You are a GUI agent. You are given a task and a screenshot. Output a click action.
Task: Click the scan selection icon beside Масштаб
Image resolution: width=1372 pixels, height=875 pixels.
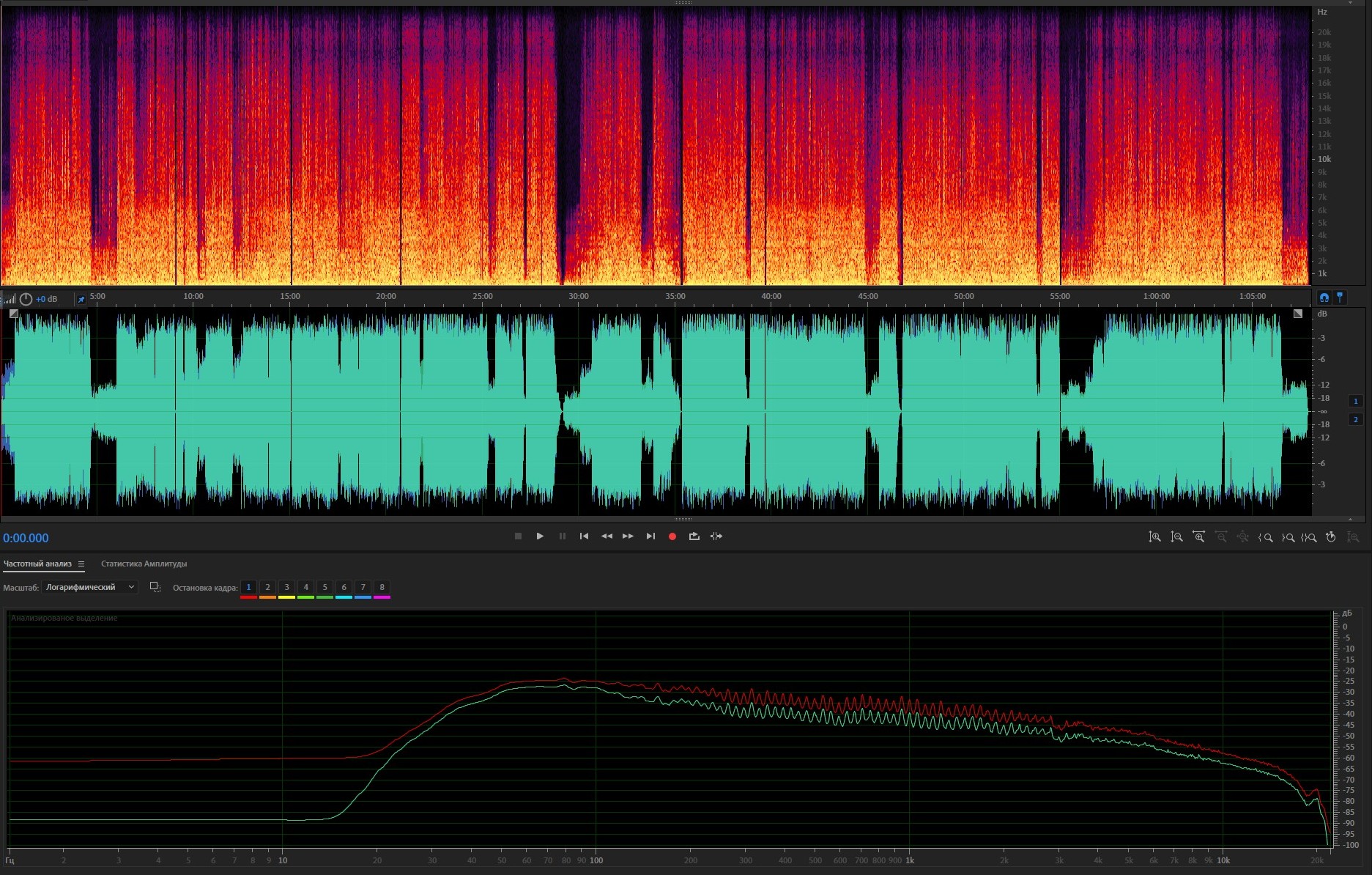[x=155, y=587]
